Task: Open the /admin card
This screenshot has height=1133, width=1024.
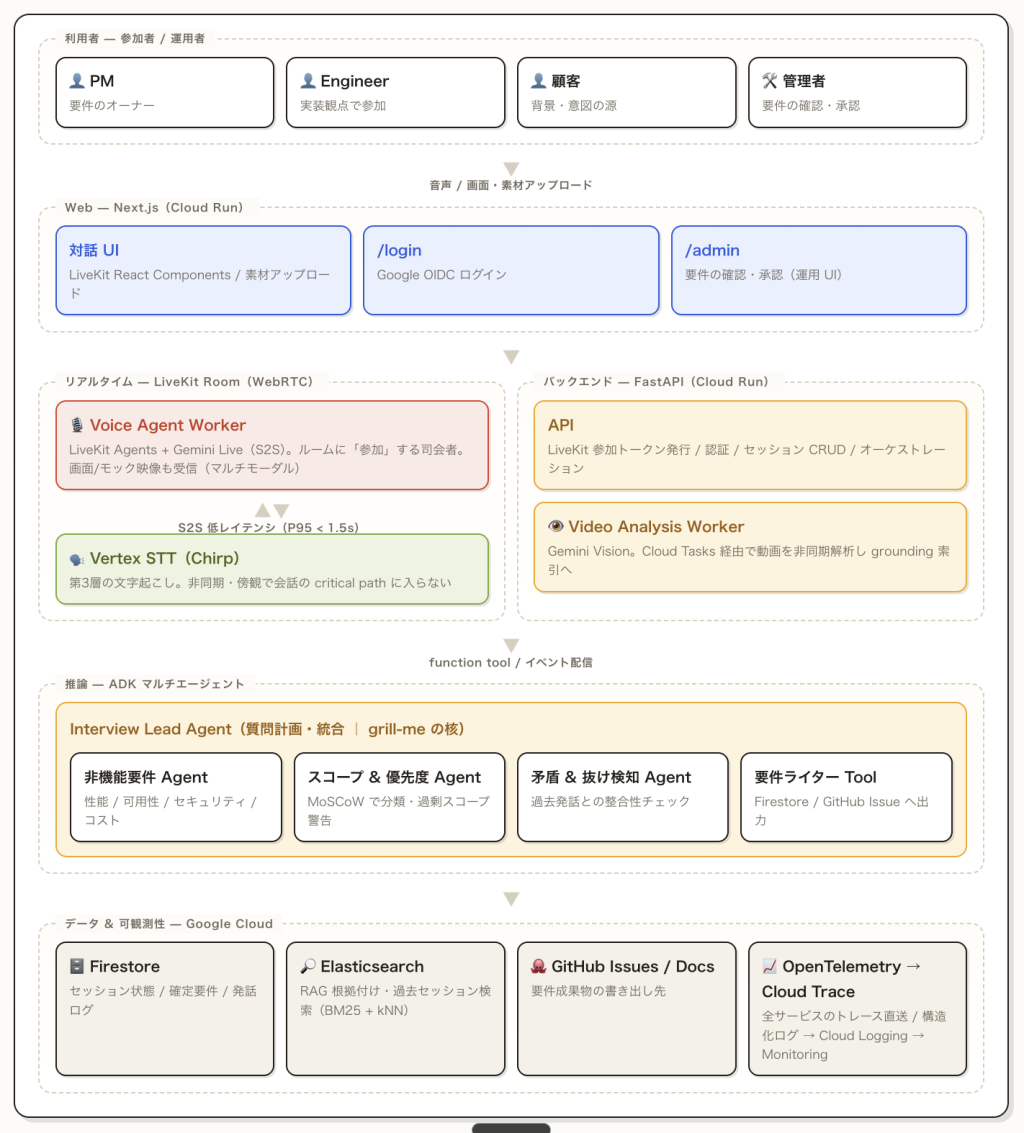Action: coord(819,270)
